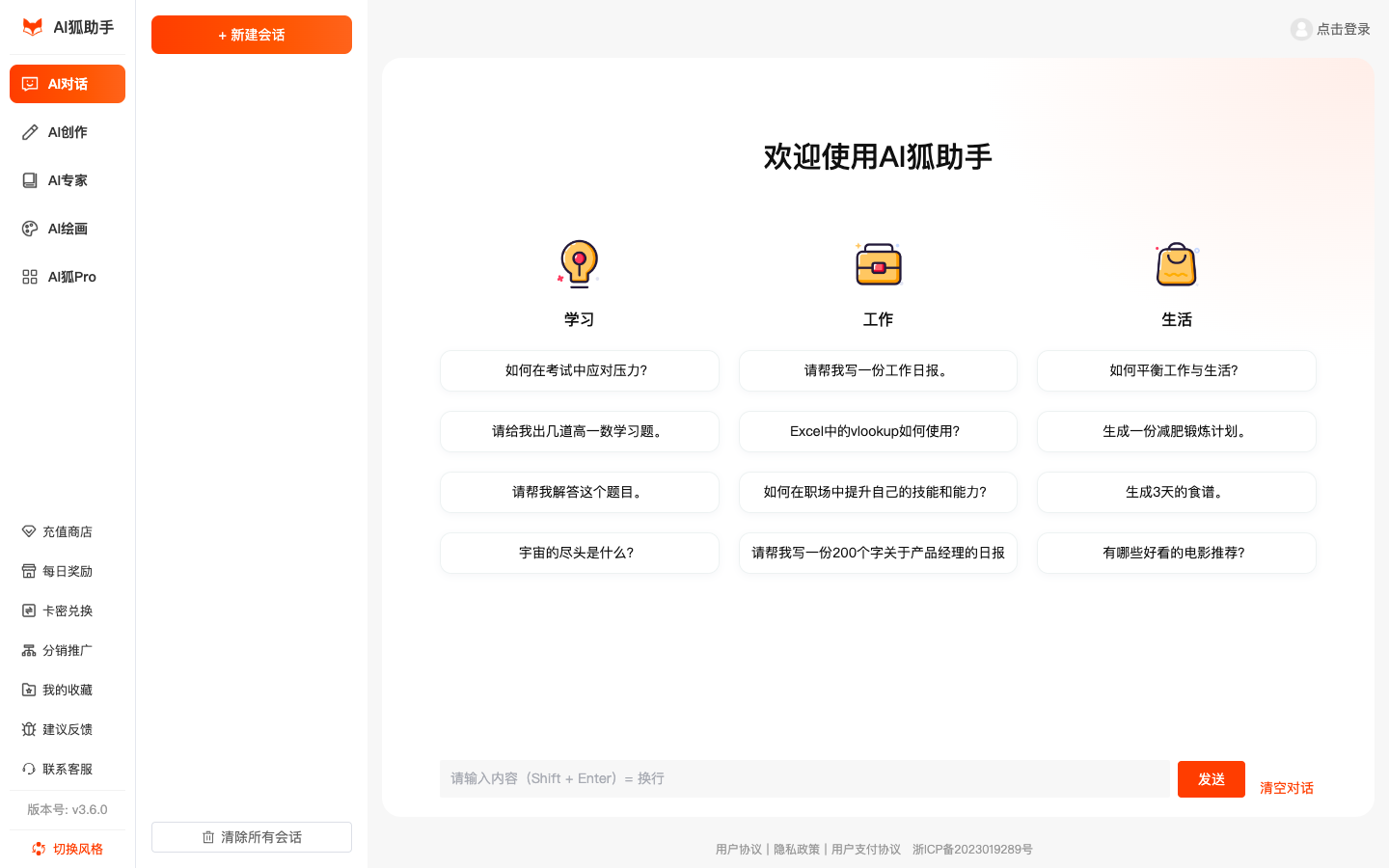Click the 学习 category heading
Image resolution: width=1389 pixels, height=868 pixels.
point(579,319)
